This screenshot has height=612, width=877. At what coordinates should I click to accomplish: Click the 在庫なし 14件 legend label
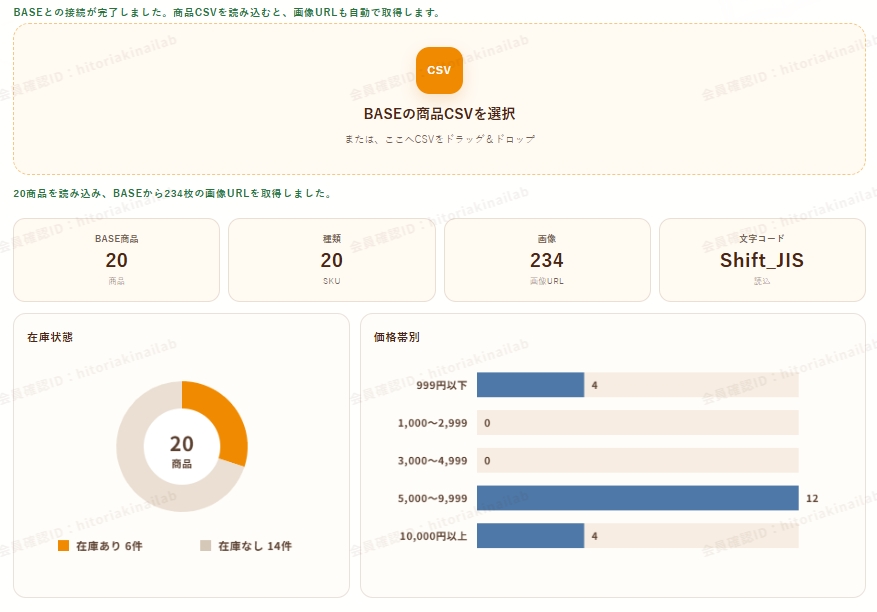click(x=255, y=545)
